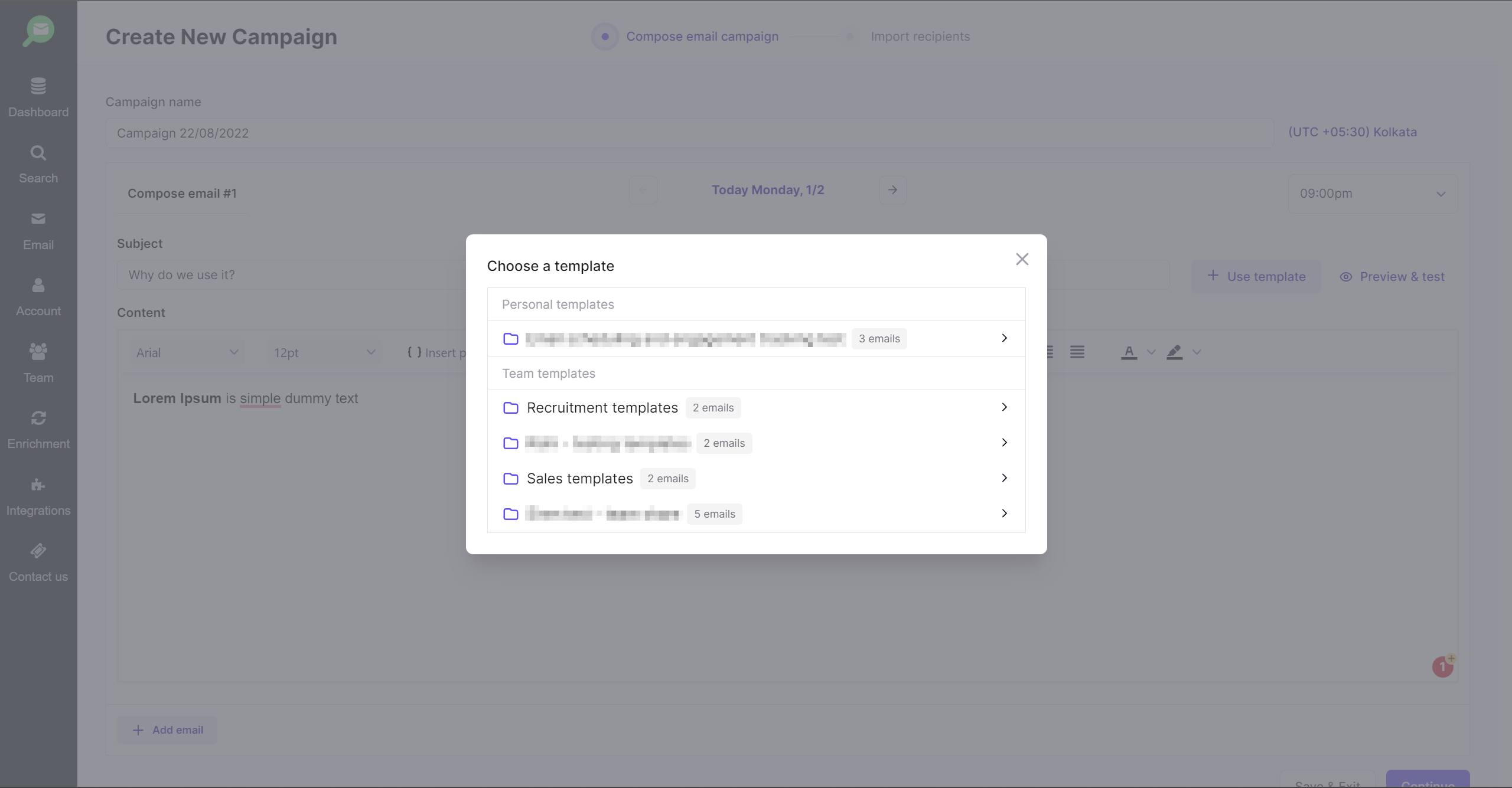Image resolution: width=1512 pixels, height=788 pixels.
Task: Click the Sales templates folder icon
Action: click(510, 479)
